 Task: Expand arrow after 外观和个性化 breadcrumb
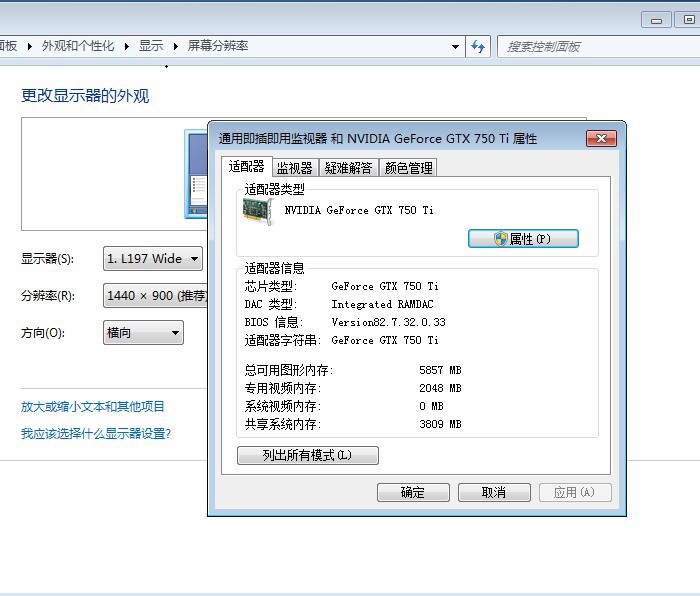click(127, 46)
